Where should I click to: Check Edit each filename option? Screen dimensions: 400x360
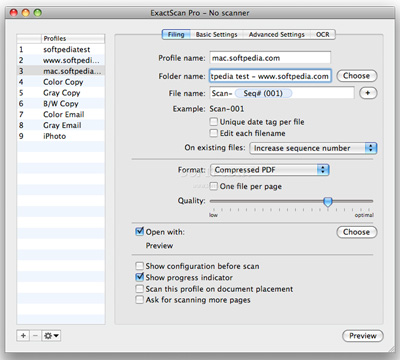(214, 133)
